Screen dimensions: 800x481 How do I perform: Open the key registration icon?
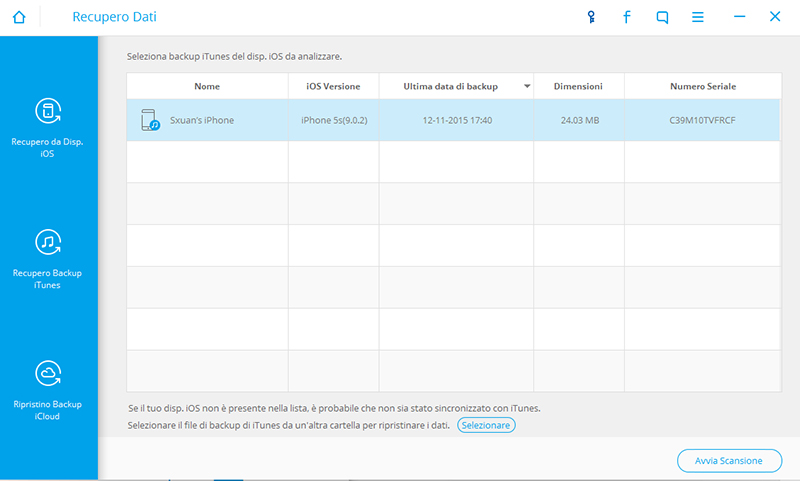click(591, 17)
